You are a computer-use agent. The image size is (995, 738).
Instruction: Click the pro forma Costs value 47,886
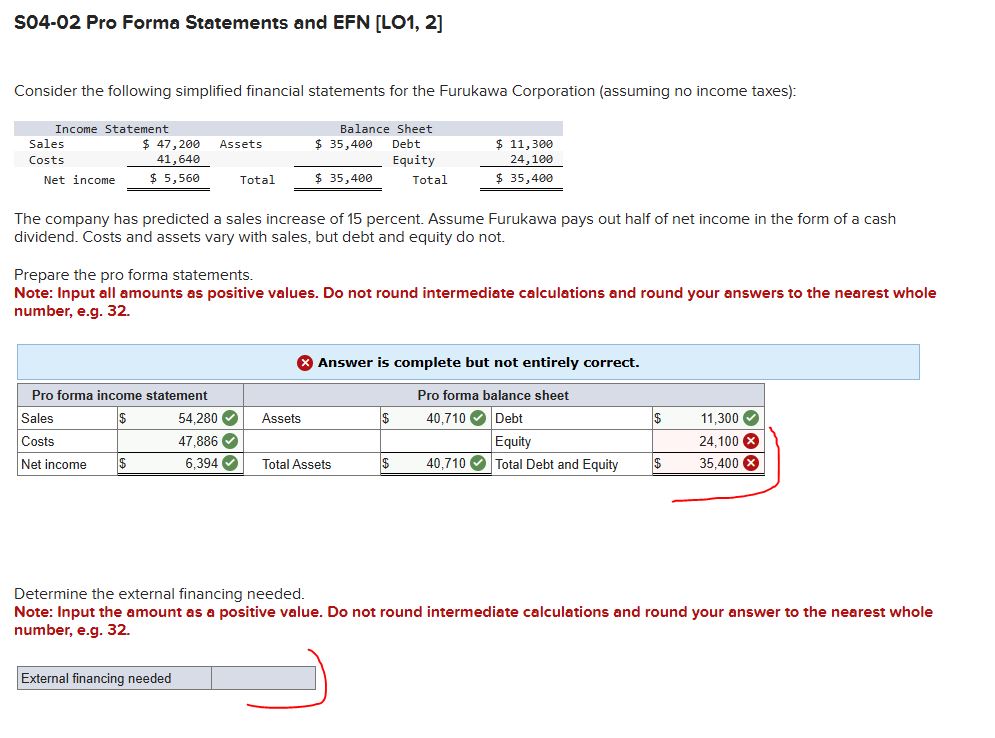pos(198,441)
